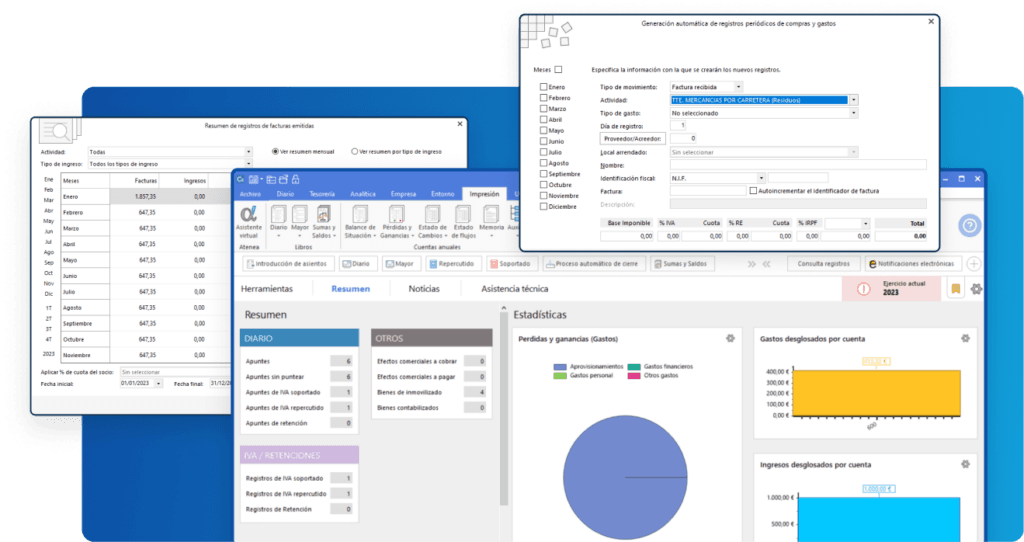The height and width of the screenshot is (542, 1024).
Task: Open the Actividad dropdown in Generación window
Action: pos(854,100)
